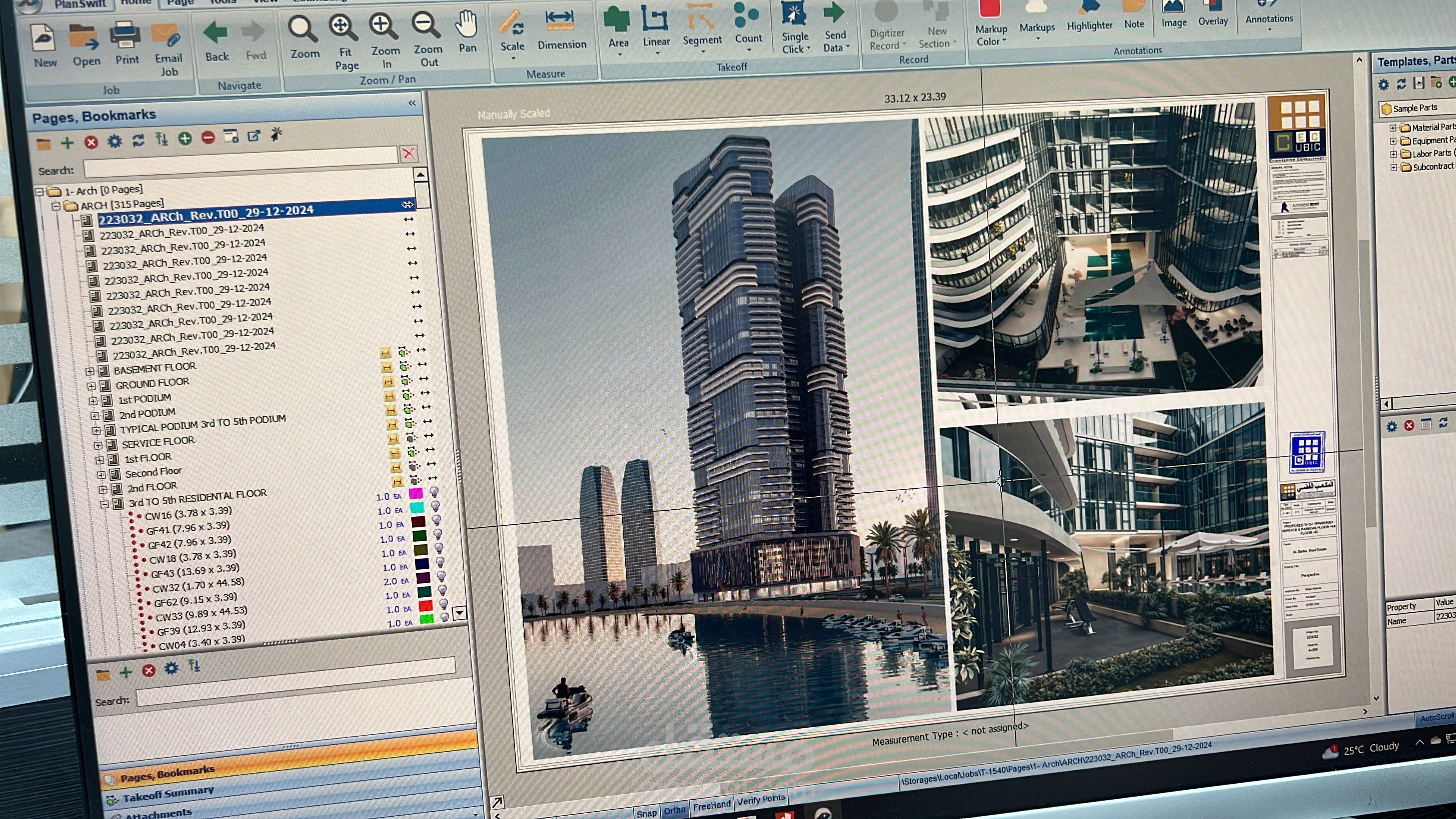The height and width of the screenshot is (819, 1456).
Task: Collapse the ARCH [315 Pages] folder
Action: [55, 206]
